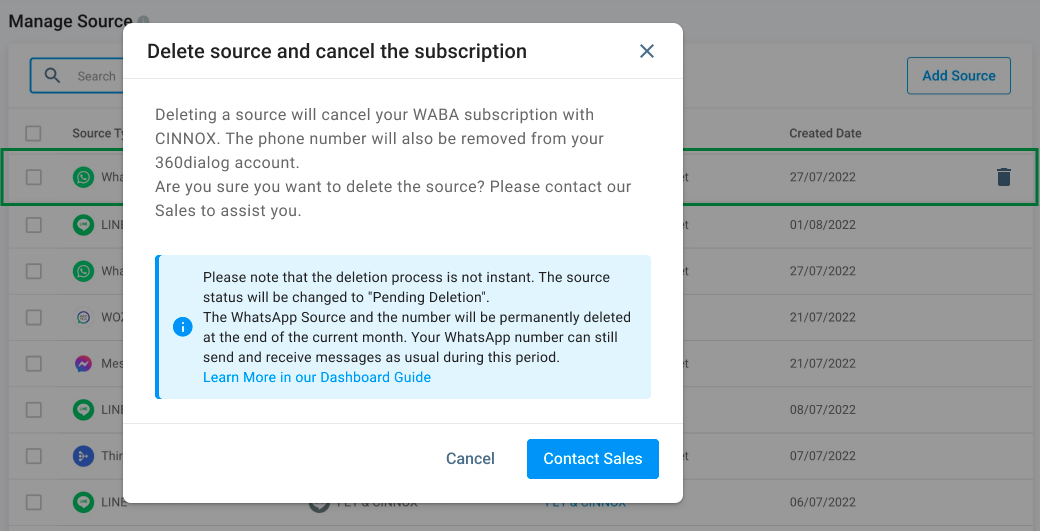Select the checkbox for the 08/07/2022 row
The width and height of the screenshot is (1040, 531).
(x=34, y=409)
